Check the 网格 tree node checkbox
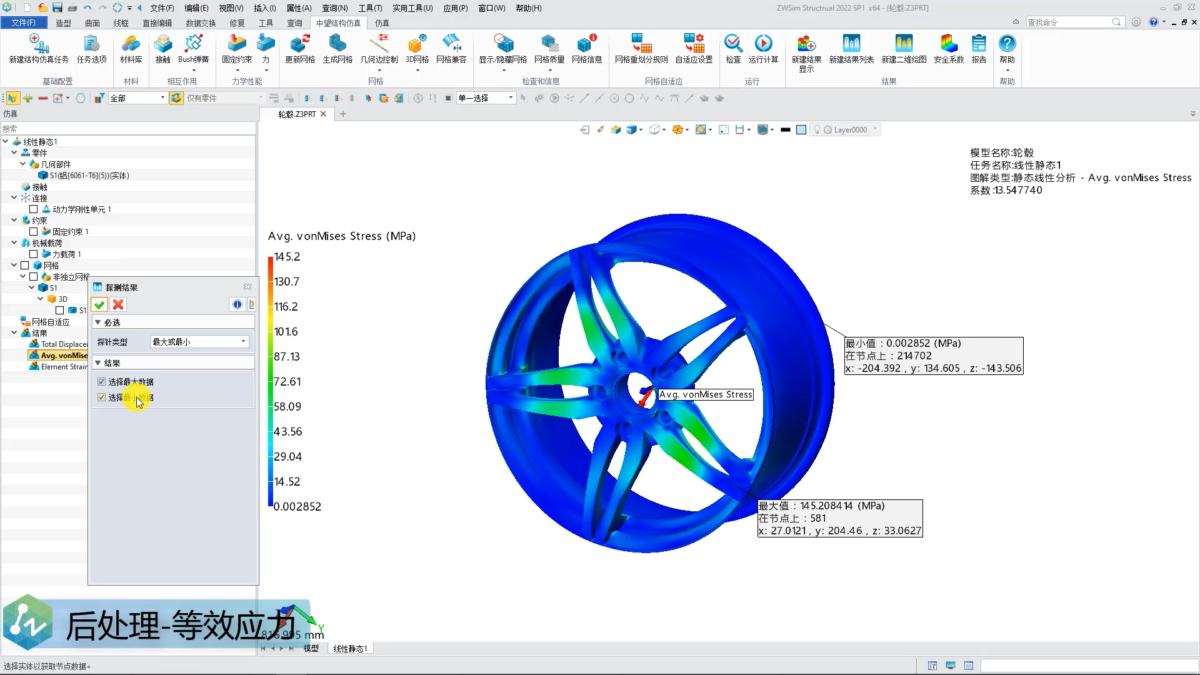The width and height of the screenshot is (1200, 675). [x=23, y=265]
